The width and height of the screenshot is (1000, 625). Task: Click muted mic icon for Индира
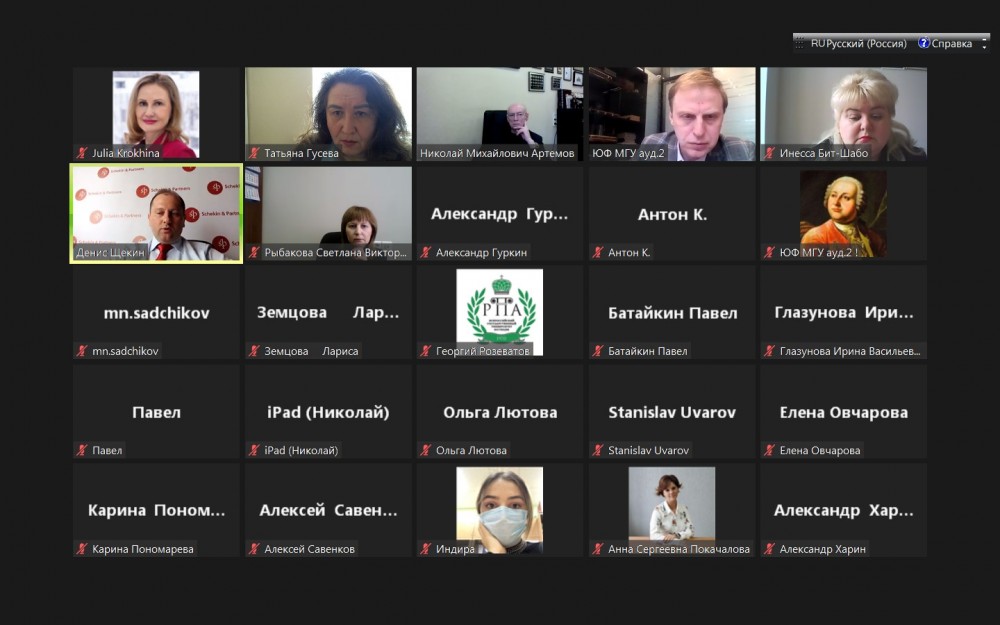[425, 548]
